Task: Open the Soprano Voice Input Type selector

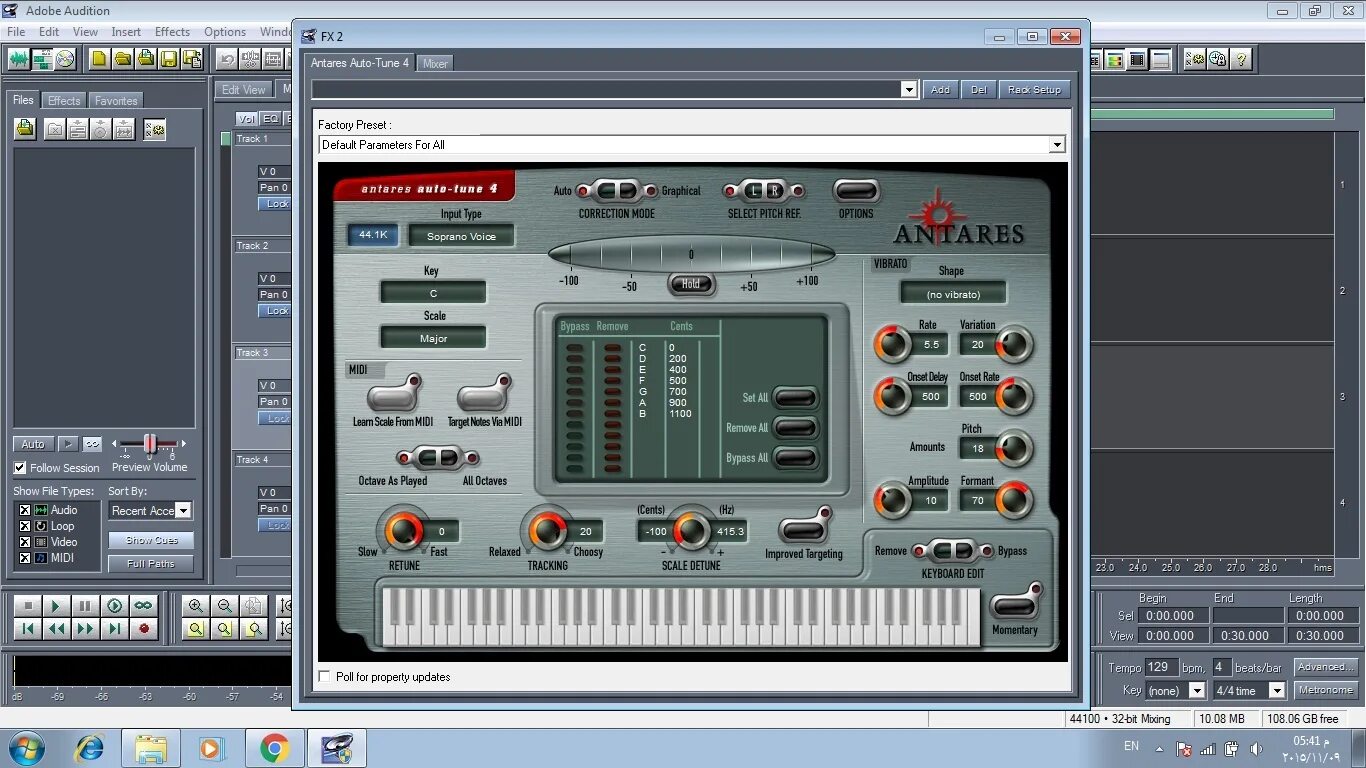Action: coord(461,236)
